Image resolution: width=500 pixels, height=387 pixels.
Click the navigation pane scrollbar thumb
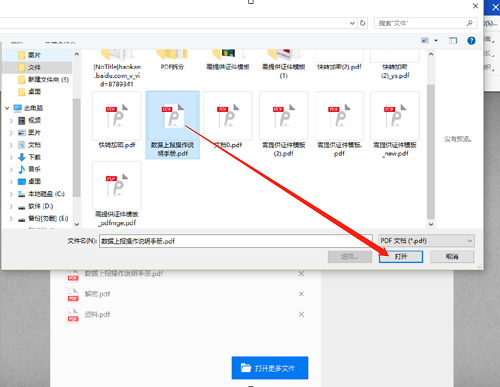76,147
